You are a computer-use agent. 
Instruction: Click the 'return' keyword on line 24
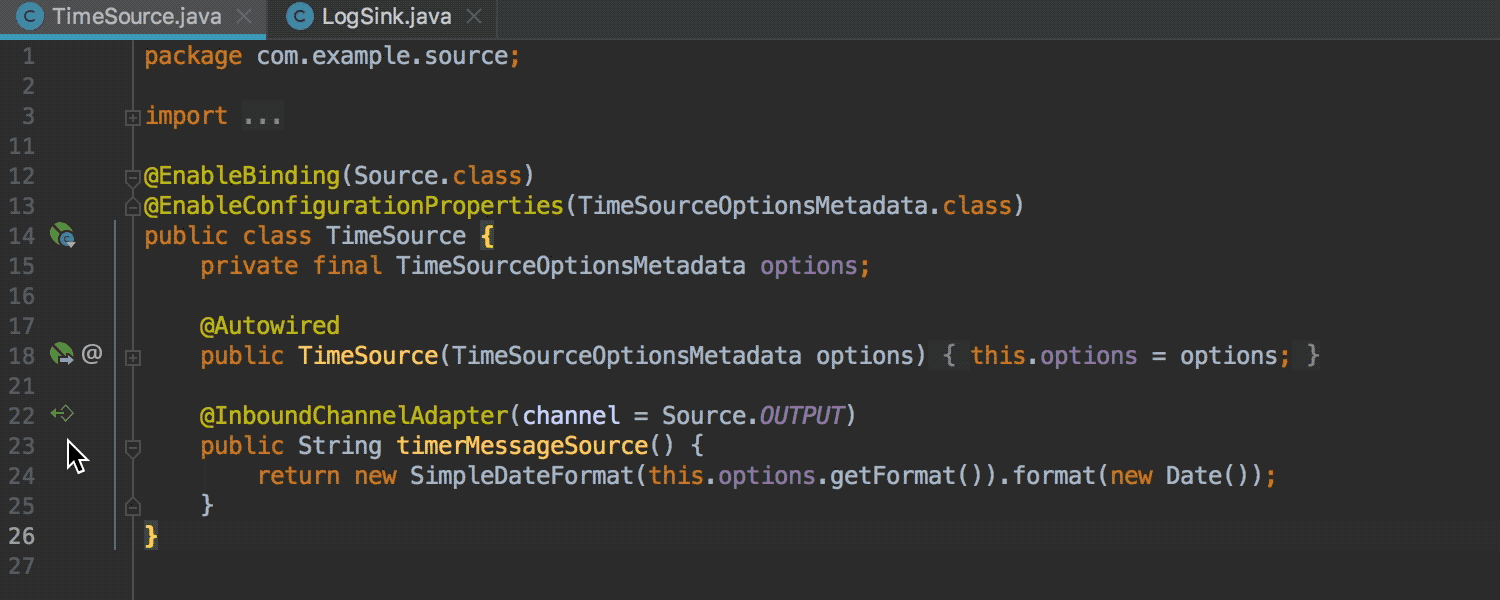(x=298, y=476)
